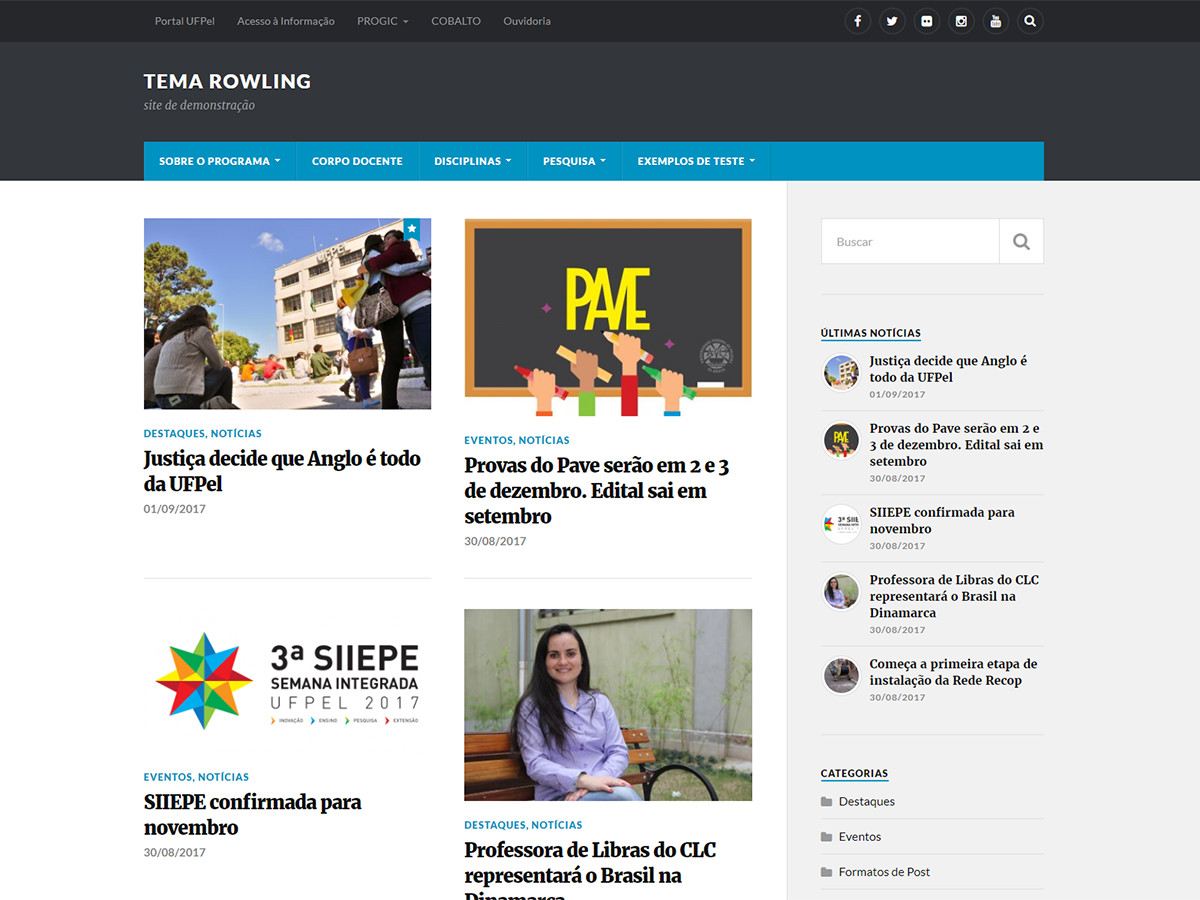Open the Sobre o Programa dropdown
The width and height of the screenshot is (1200, 900).
pyautogui.click(x=219, y=161)
